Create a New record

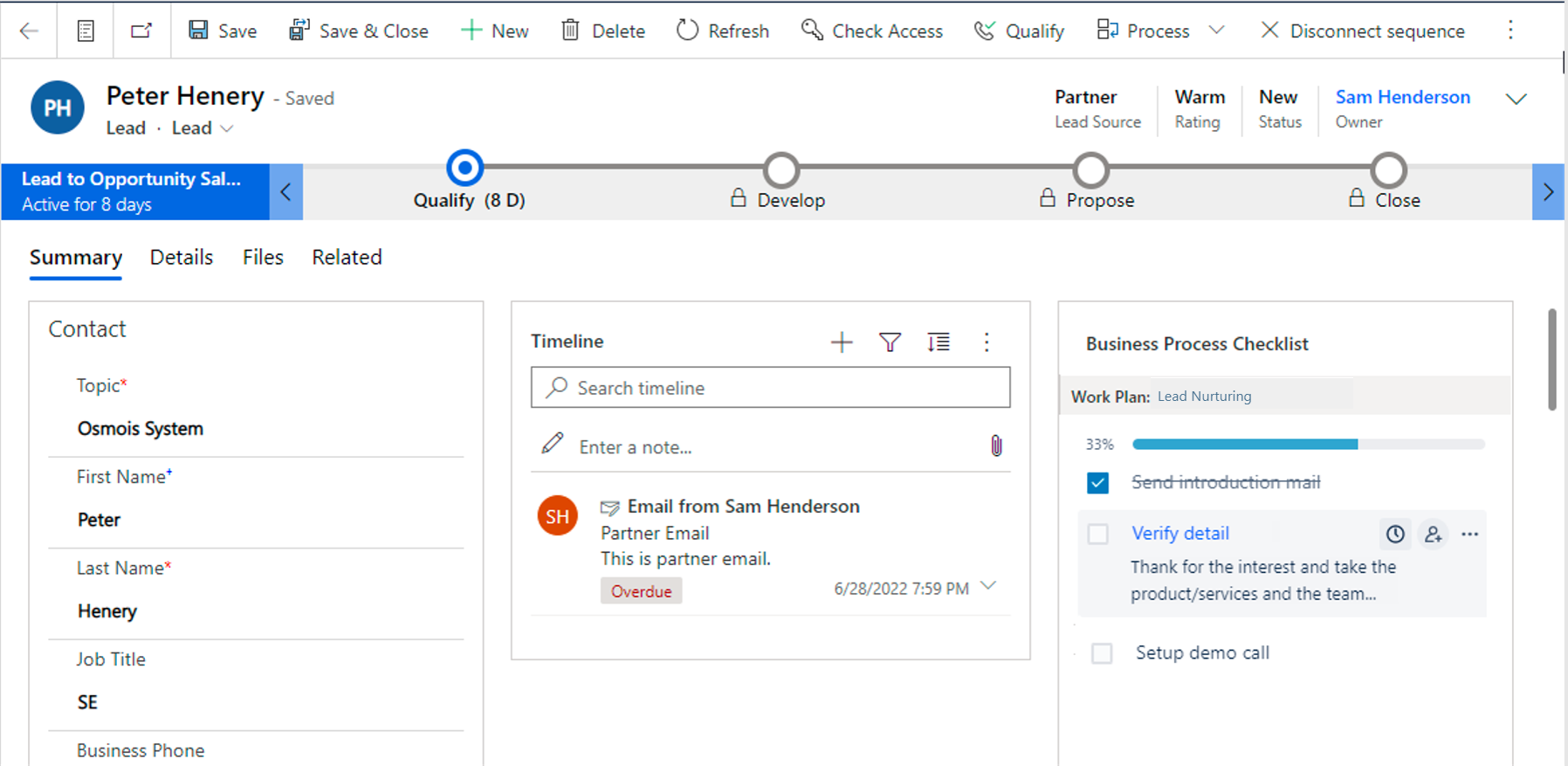coord(495,31)
